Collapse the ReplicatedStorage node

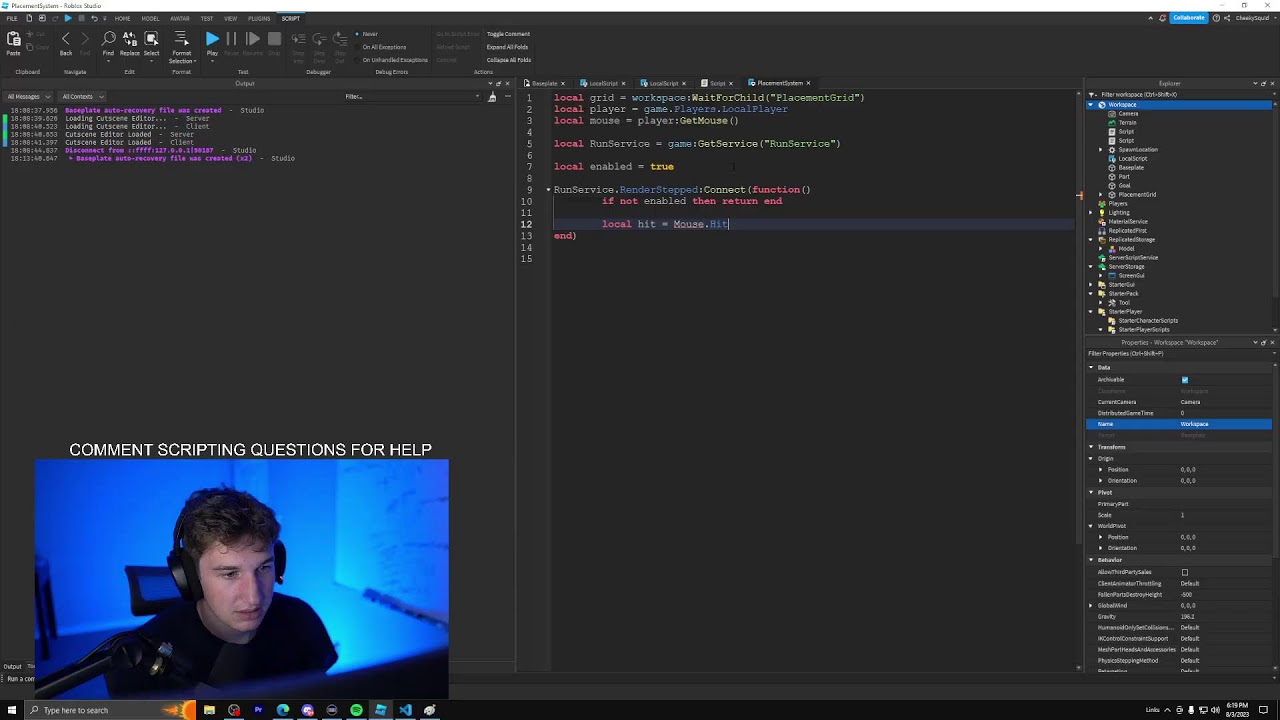click(x=1092, y=240)
